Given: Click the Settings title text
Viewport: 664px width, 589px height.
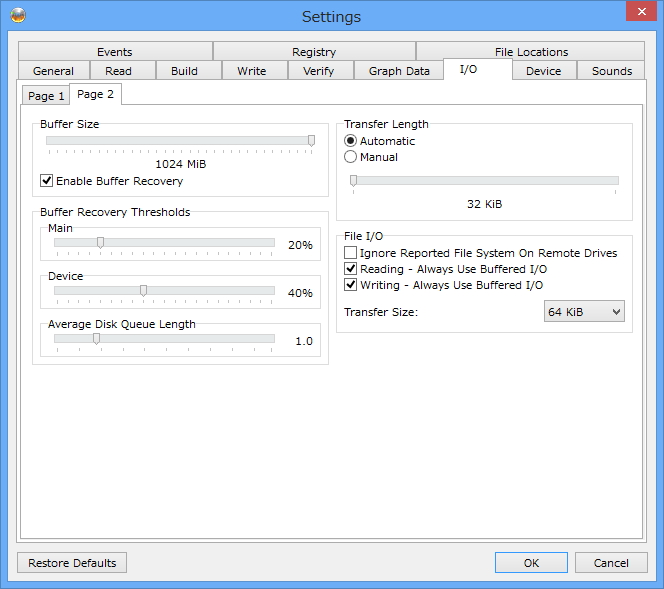Looking at the screenshot, I should coord(332,17).
